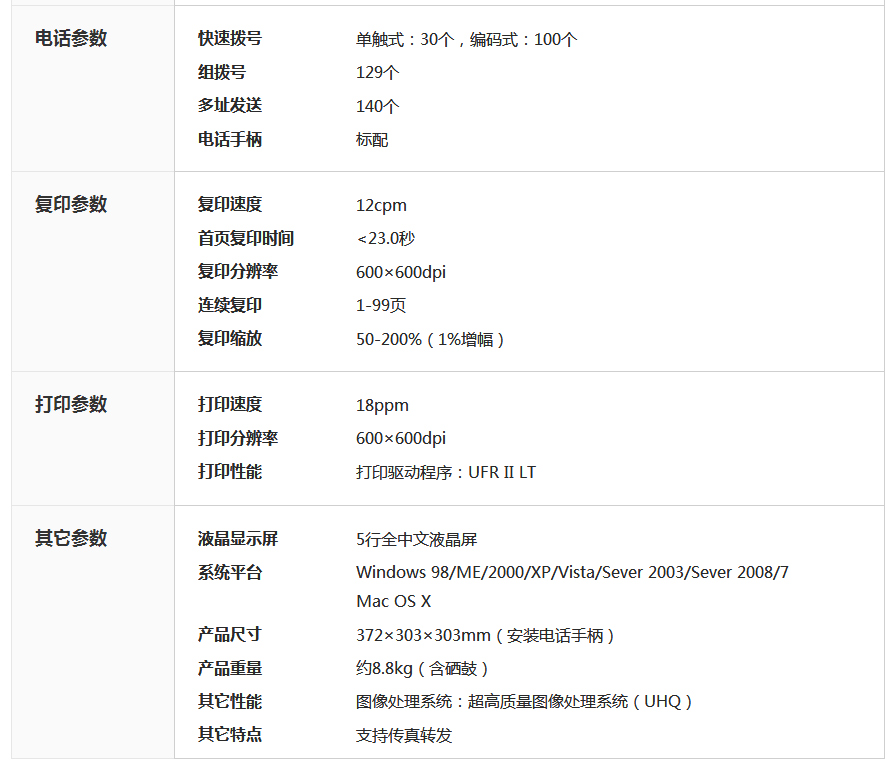Image resolution: width=895 pixels, height=768 pixels.
Task: Click the 复印速度 label
Action: click(230, 205)
